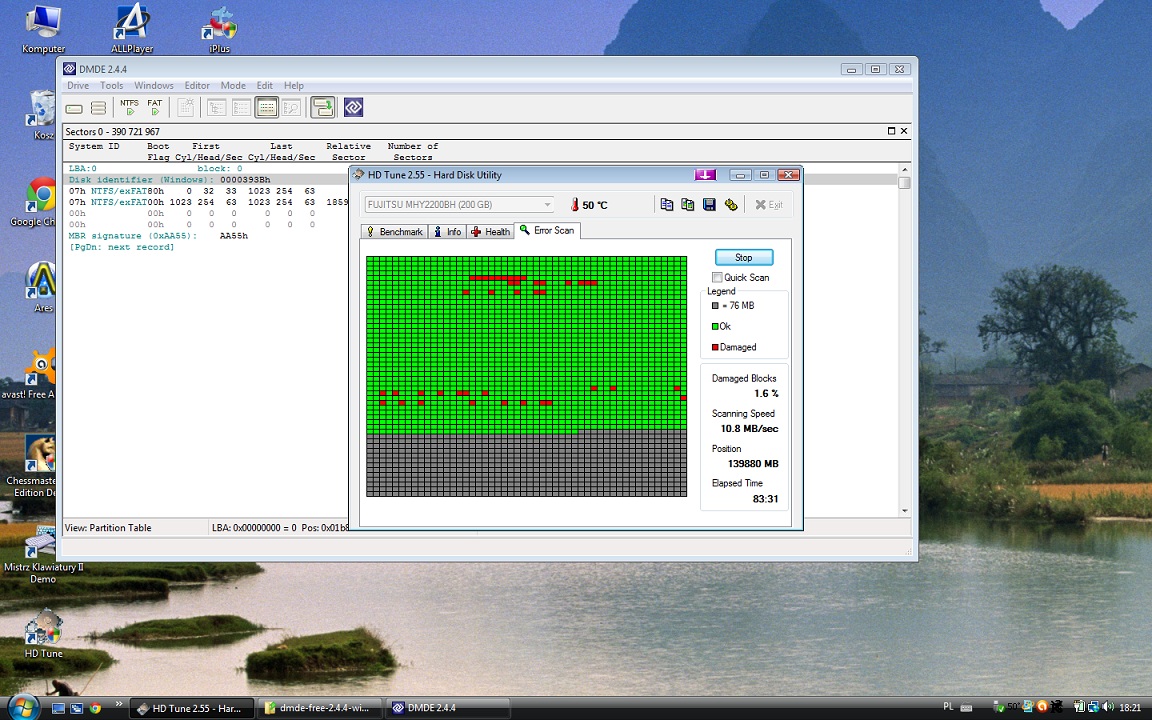Click the purple download arrow in HD Tune title bar
This screenshot has height=720, width=1152.
tap(705, 175)
